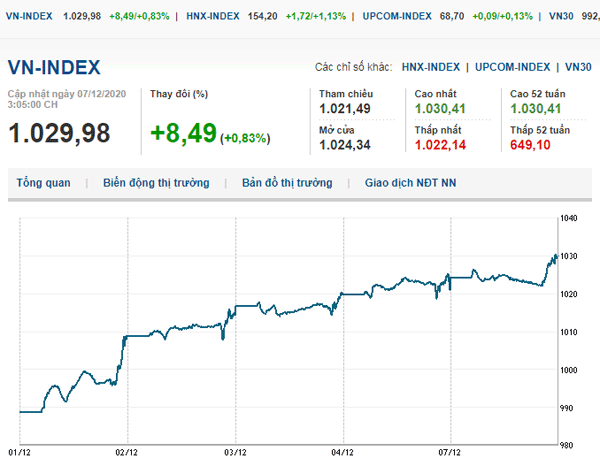Click Thấp 52 tuần value 649,10

click(530, 145)
